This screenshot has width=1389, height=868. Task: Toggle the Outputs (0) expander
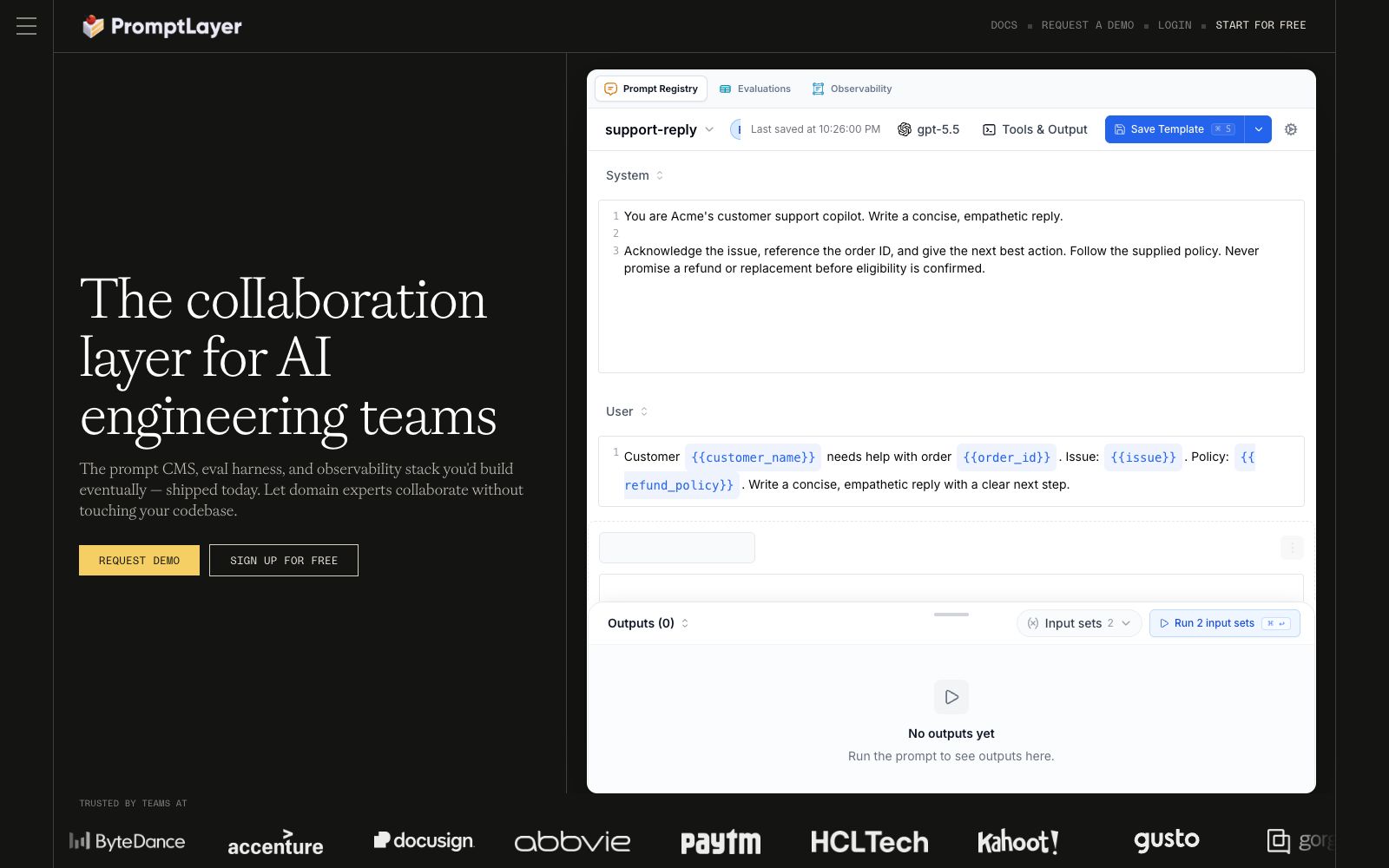648,623
